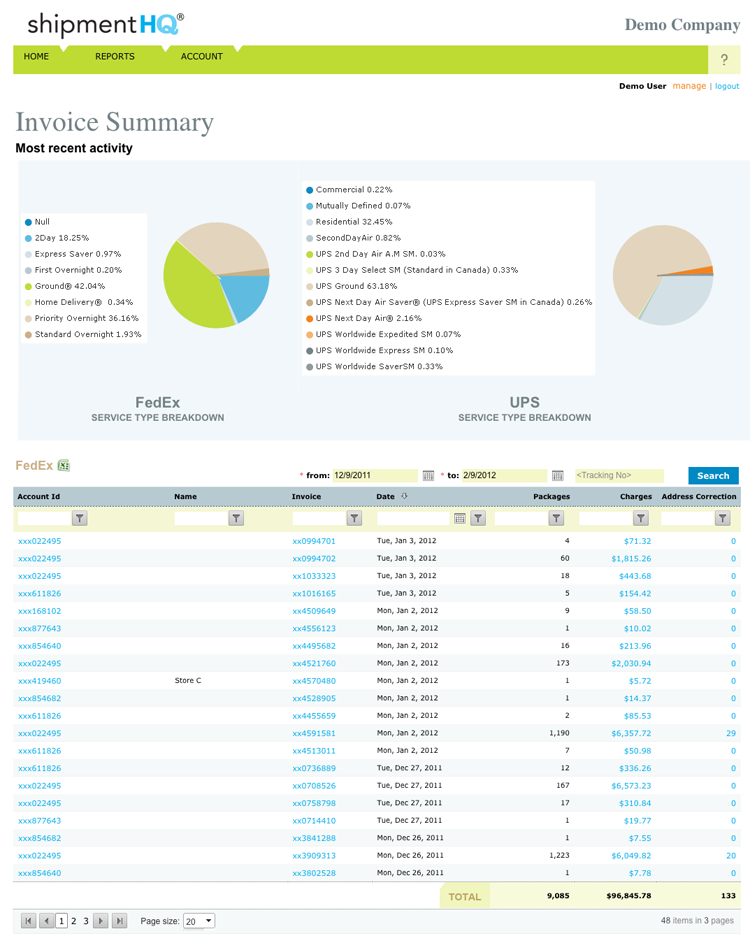Open account xxx168102
Screen dimensions: 750x936
(x=39, y=611)
